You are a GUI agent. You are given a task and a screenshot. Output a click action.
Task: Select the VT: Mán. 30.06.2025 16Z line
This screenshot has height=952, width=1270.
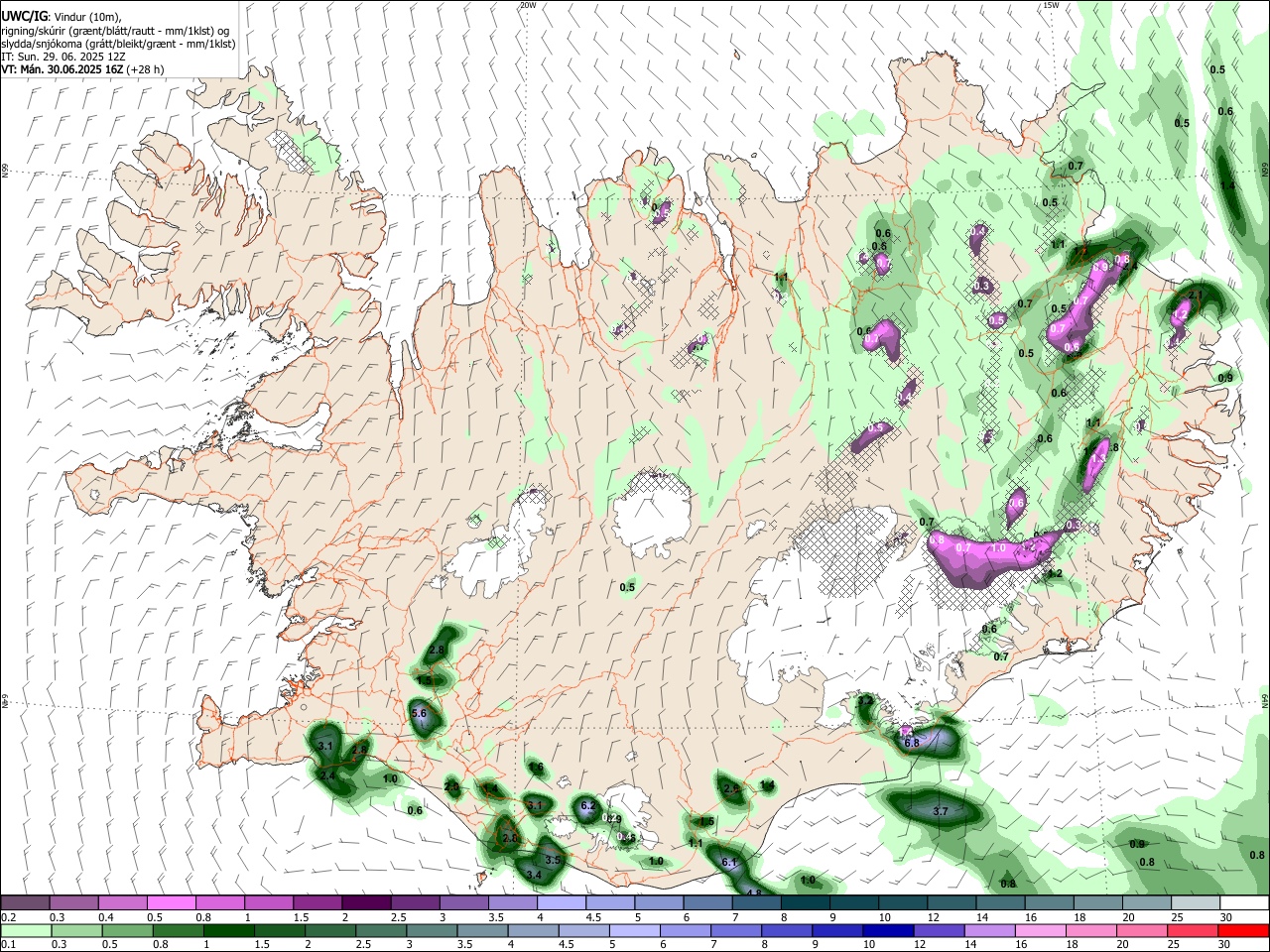pyautogui.click(x=82, y=69)
